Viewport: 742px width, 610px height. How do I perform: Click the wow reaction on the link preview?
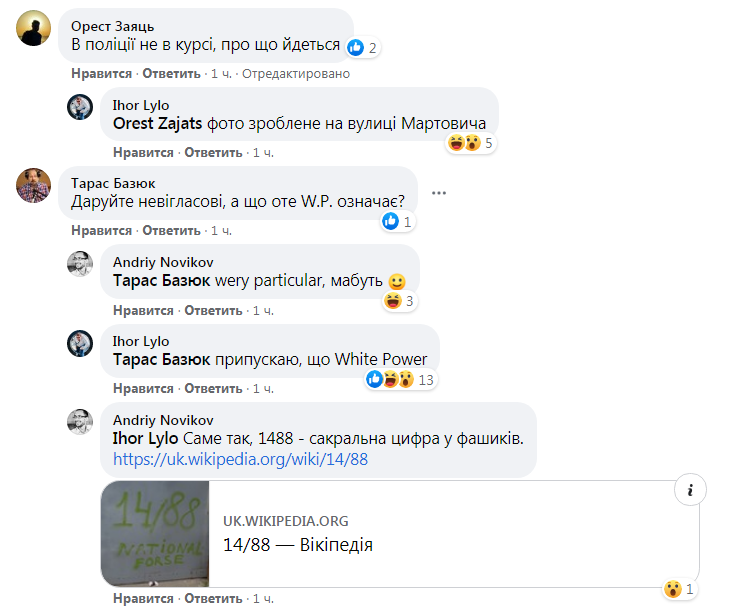point(679,589)
